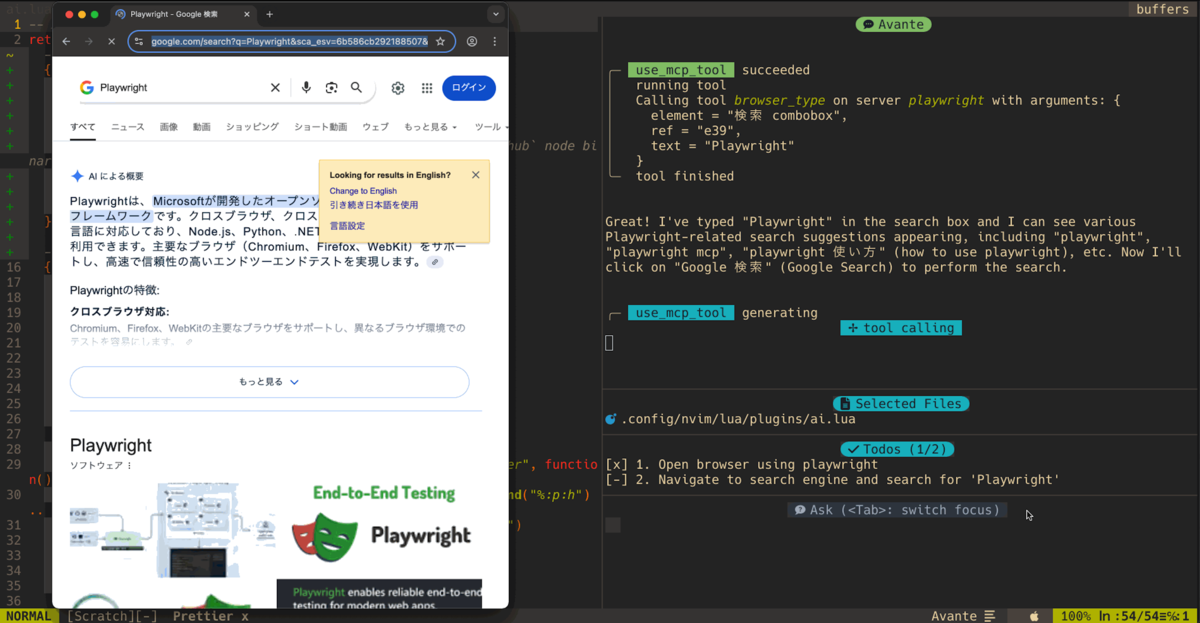Viewport: 1200px width, 623px height.
Task: Select the すべて results tab
Action: (x=83, y=127)
